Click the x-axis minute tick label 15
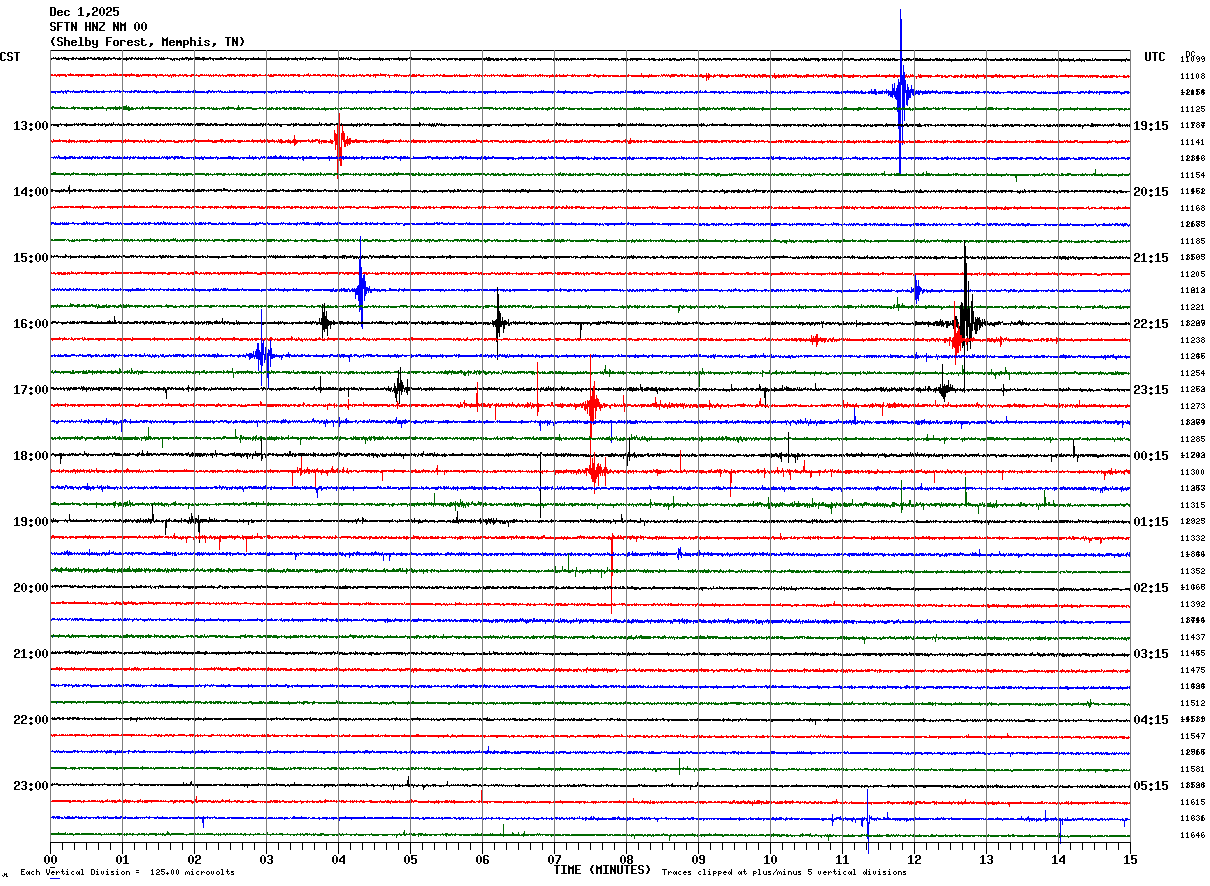The width and height of the screenshot is (1210, 886). click(1130, 859)
